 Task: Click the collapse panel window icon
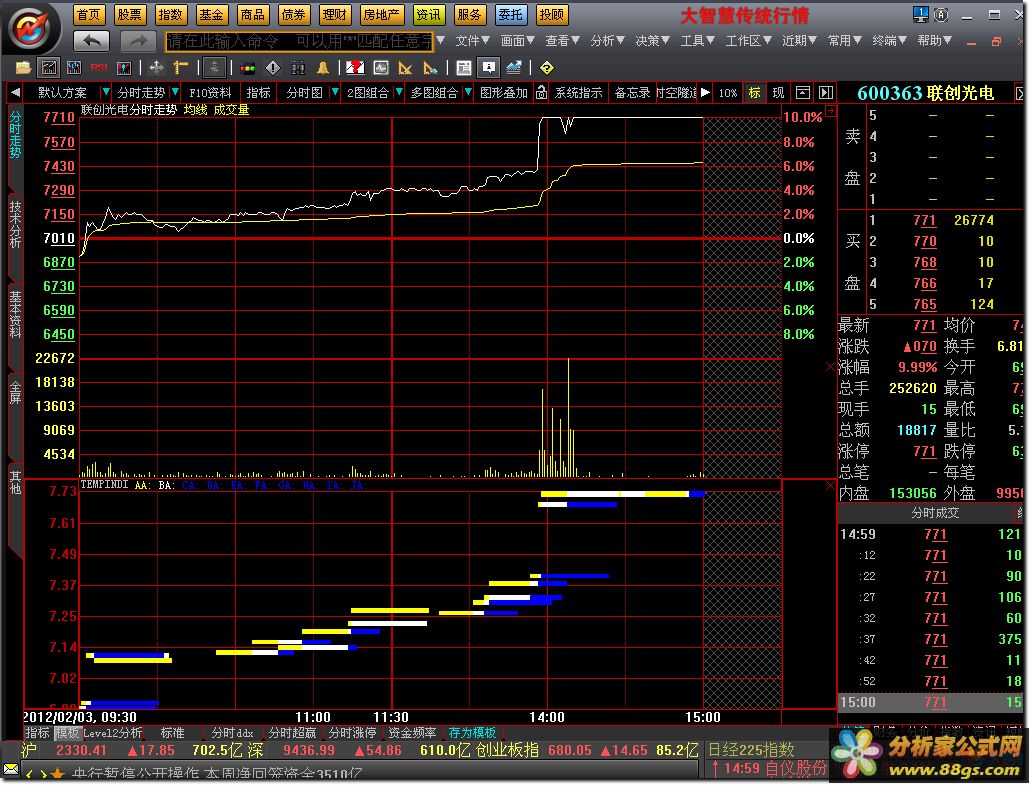pyautogui.click(x=803, y=93)
